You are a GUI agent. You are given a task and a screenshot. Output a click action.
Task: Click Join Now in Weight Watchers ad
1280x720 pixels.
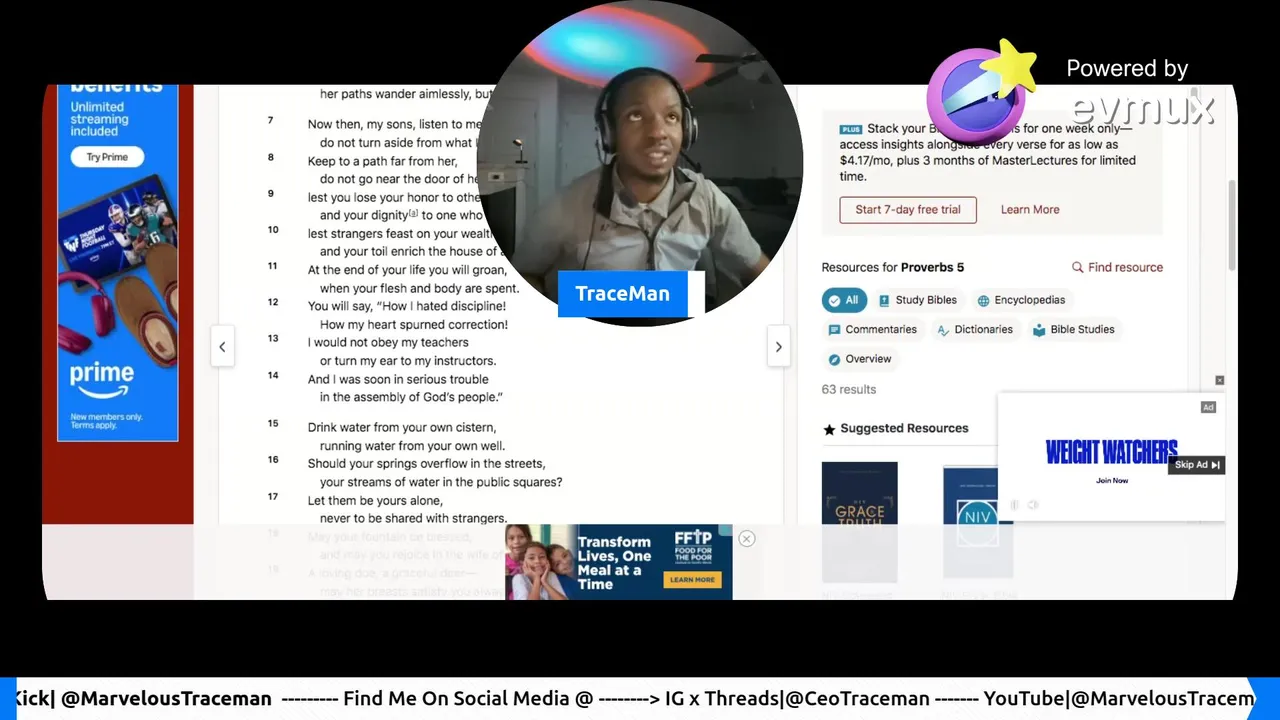[x=1112, y=481]
